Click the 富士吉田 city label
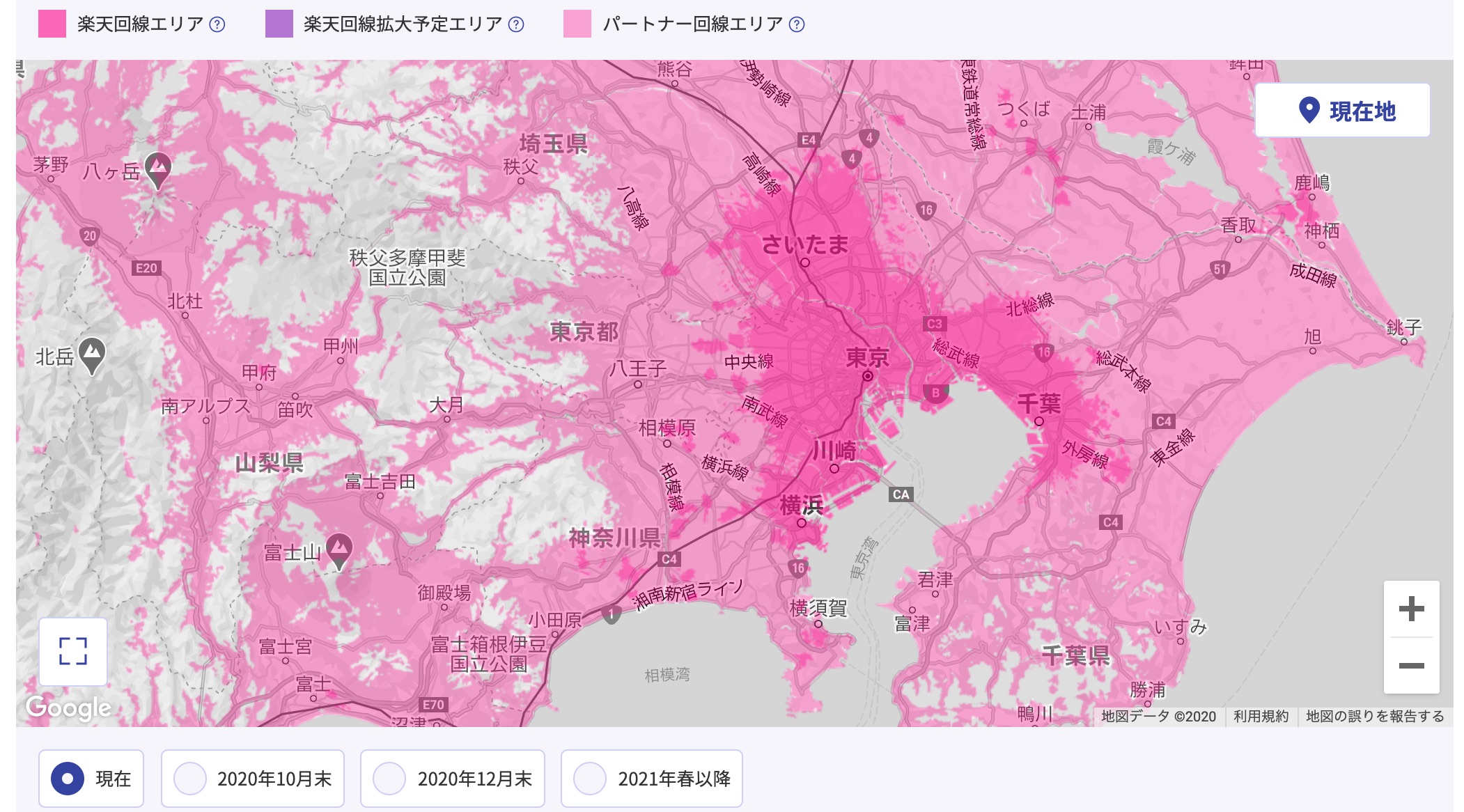 380,481
